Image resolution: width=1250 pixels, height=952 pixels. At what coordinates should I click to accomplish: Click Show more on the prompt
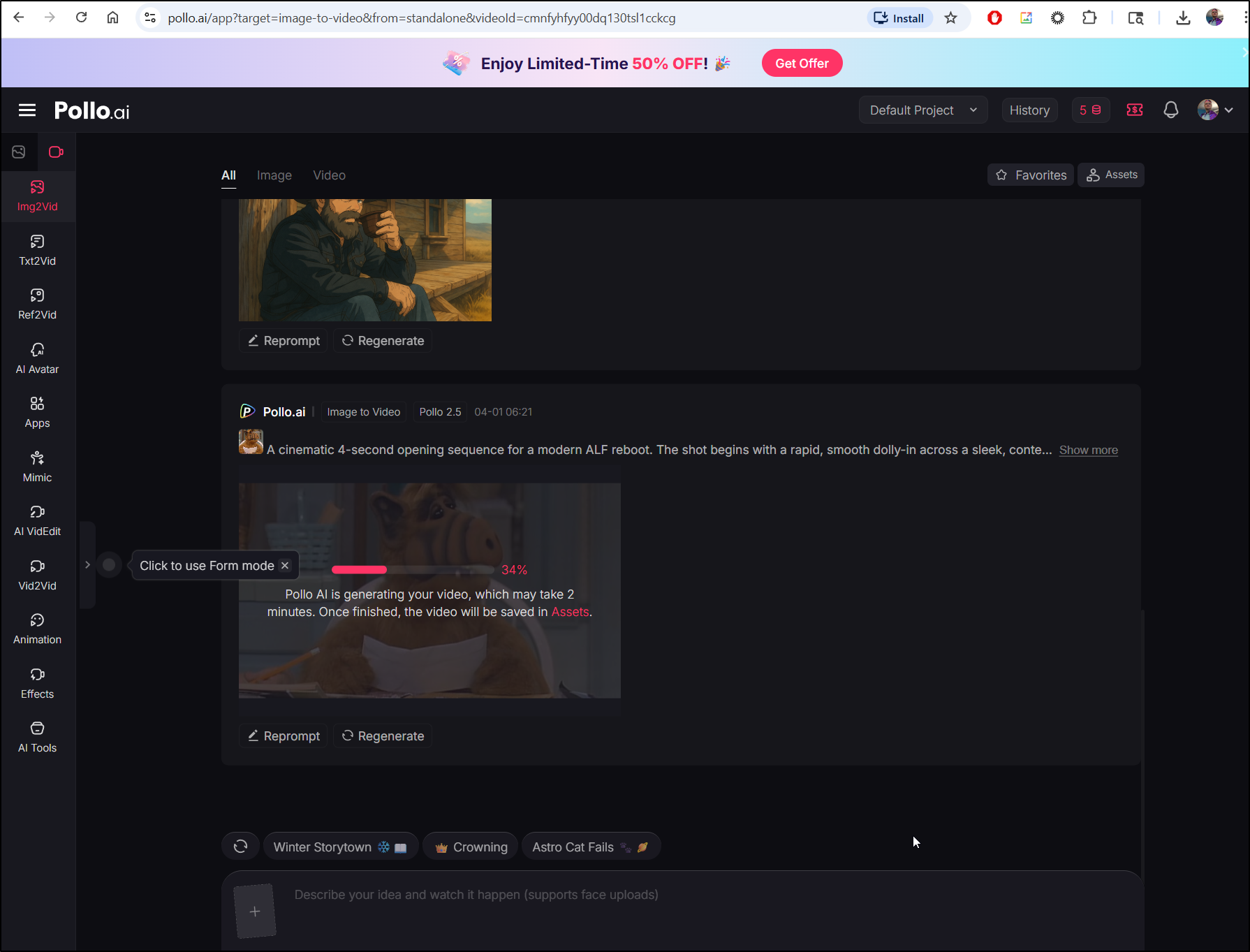(x=1088, y=451)
